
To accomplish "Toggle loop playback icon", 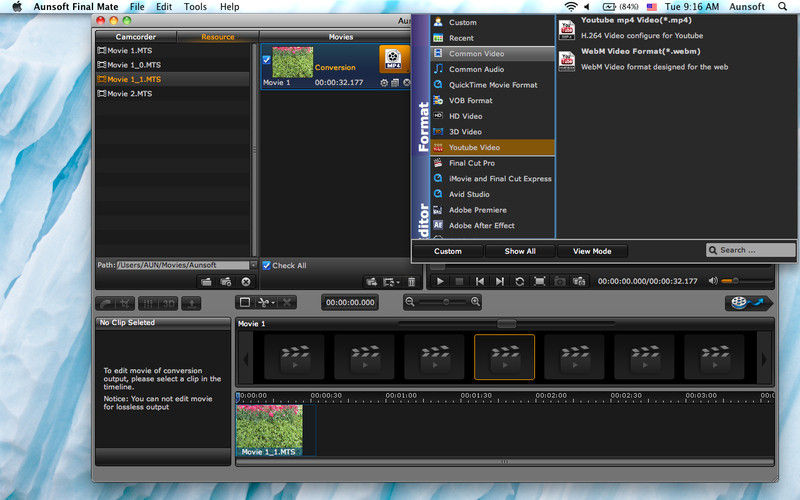I will tap(519, 281).
